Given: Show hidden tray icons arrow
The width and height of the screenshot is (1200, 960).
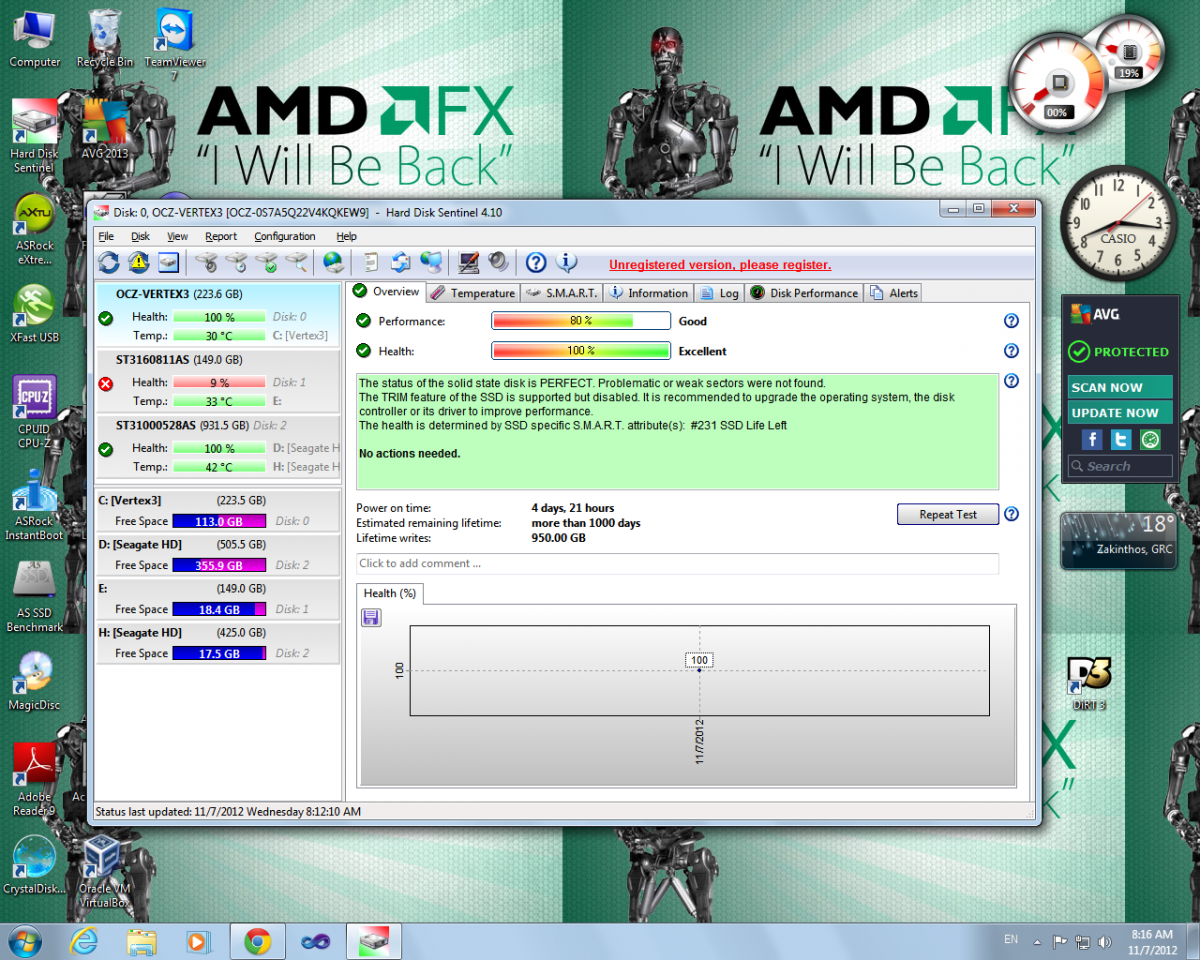Looking at the screenshot, I should (1038, 942).
